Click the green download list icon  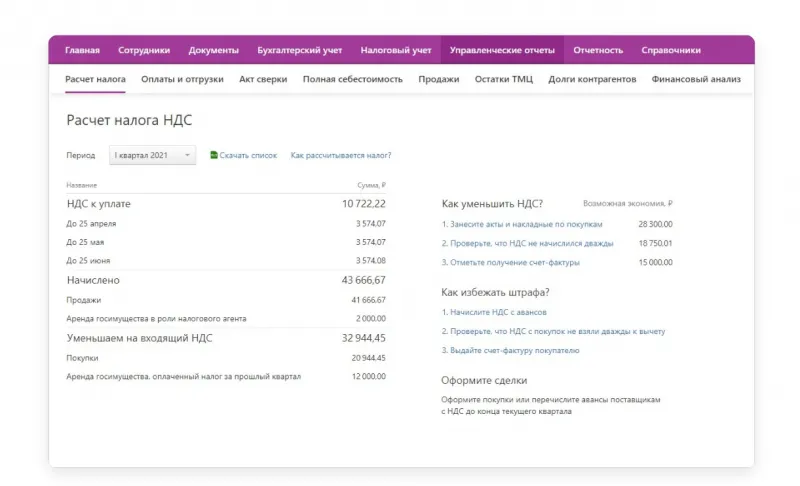point(214,155)
